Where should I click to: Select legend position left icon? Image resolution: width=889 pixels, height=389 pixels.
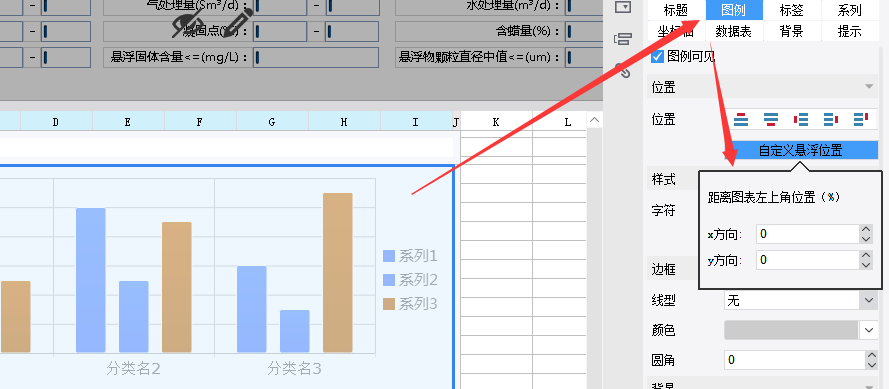[801, 119]
